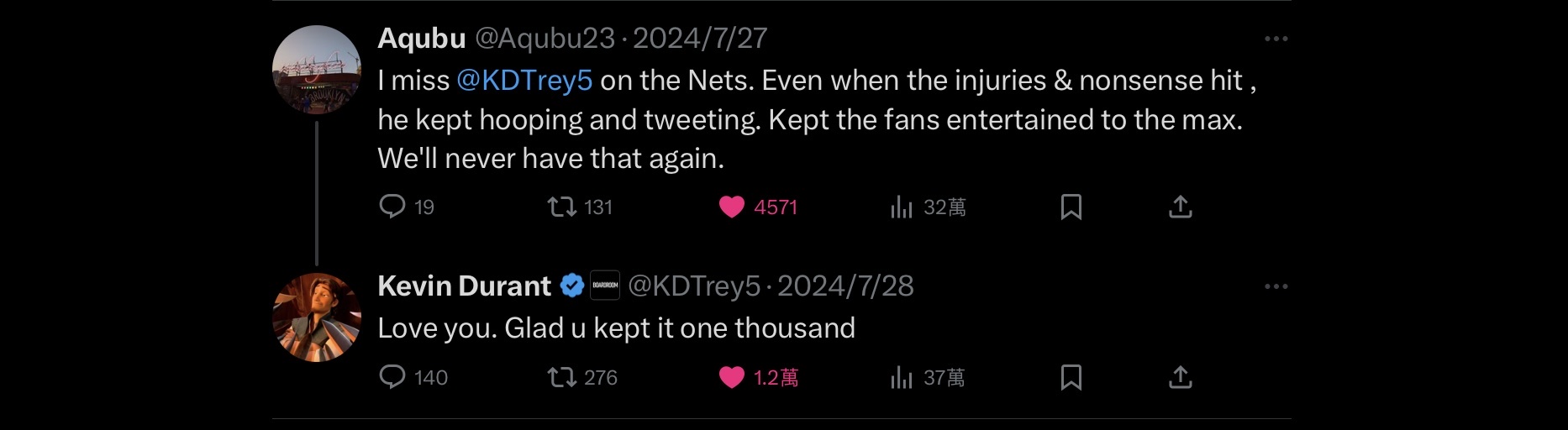Share Aqubu's tweet
Image resolution: width=1568 pixels, height=430 pixels.
tap(1181, 207)
